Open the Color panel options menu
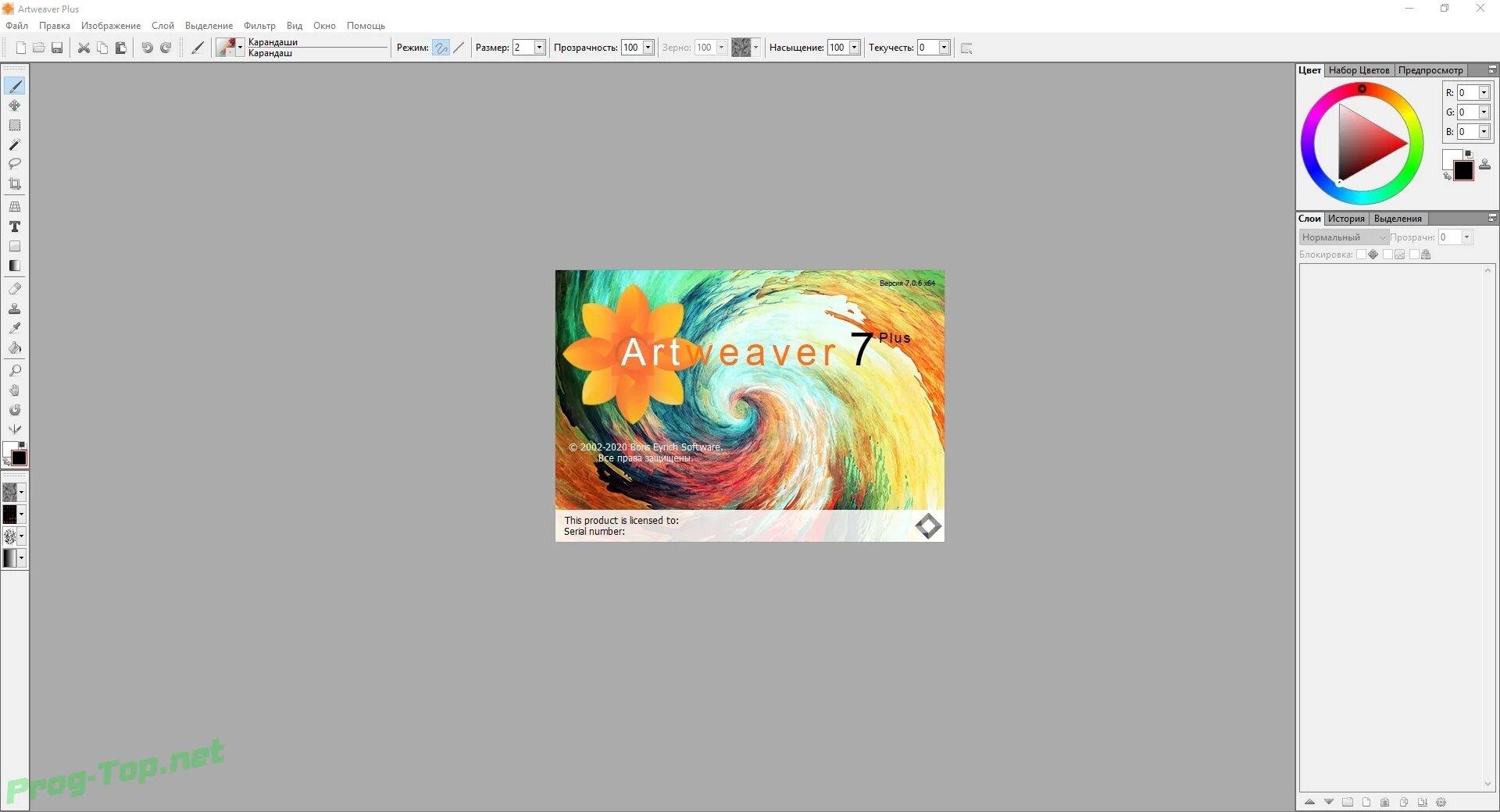 tap(1491, 70)
